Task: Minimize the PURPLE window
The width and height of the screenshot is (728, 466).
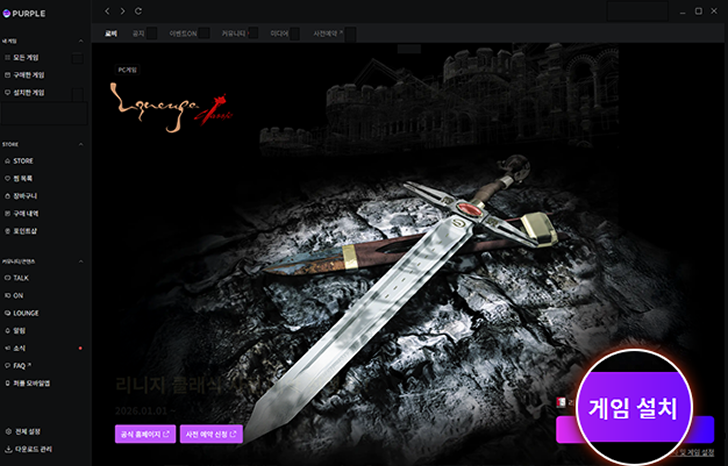Action: (682, 11)
